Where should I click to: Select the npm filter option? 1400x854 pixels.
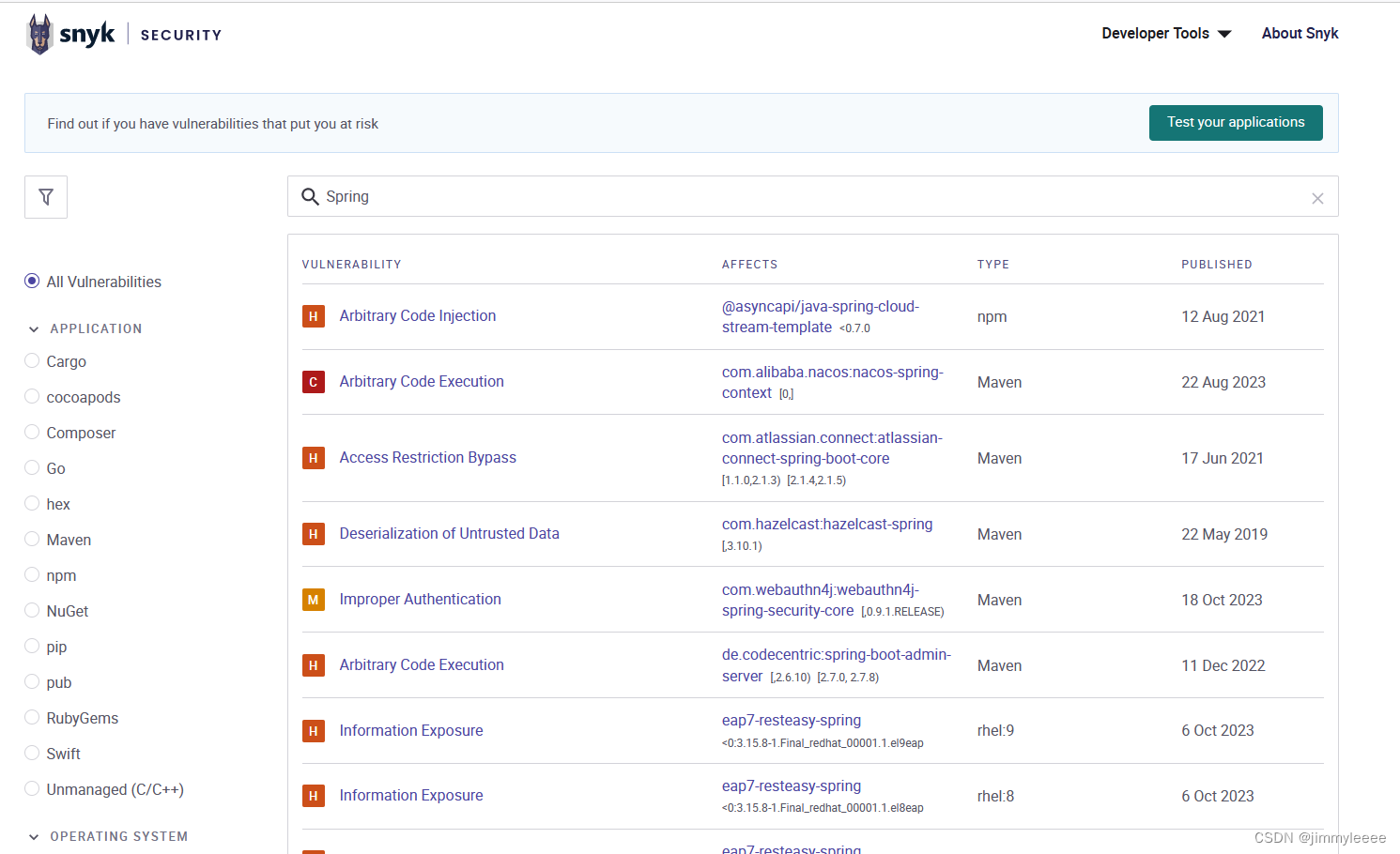(x=32, y=575)
